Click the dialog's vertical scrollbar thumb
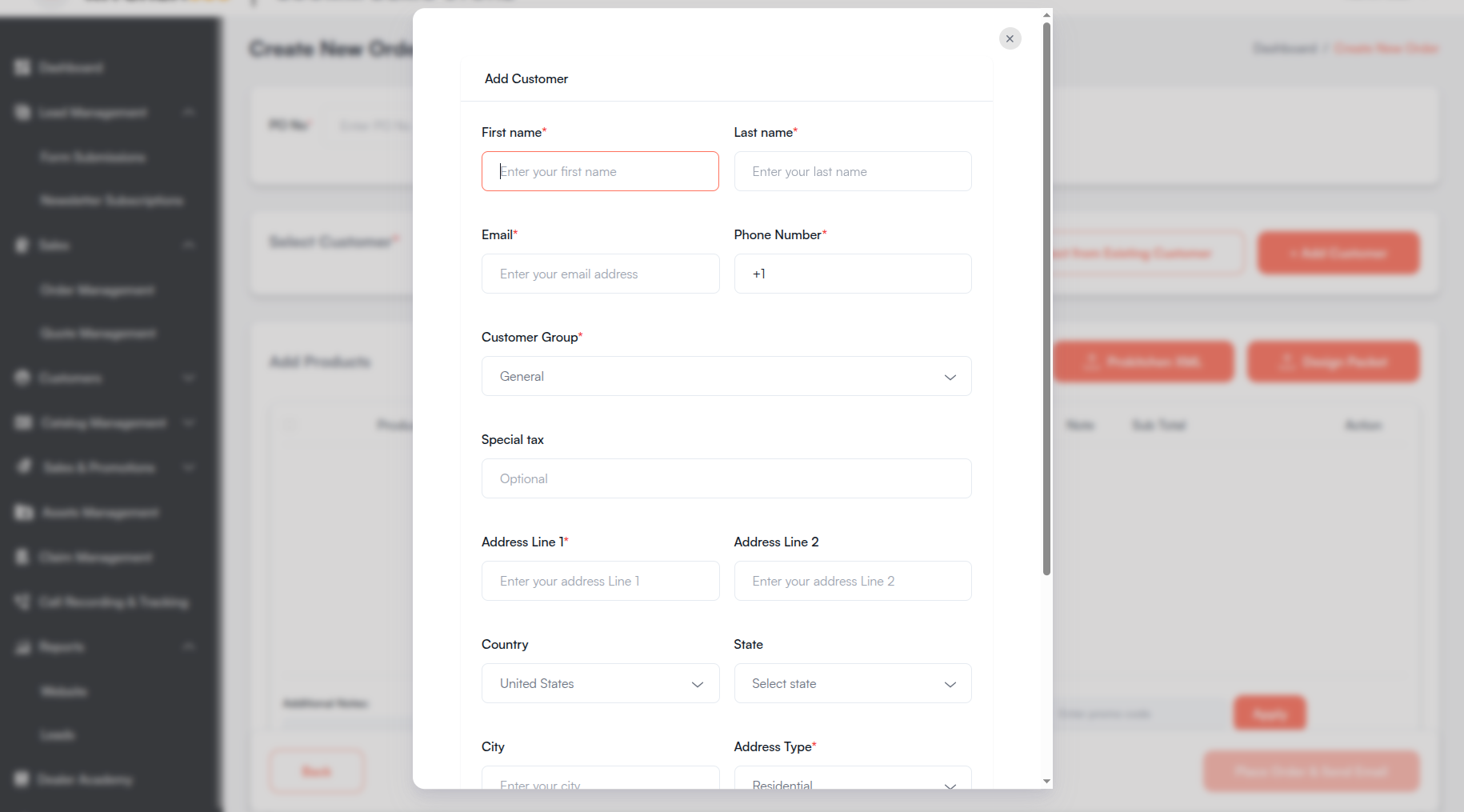 1046,298
